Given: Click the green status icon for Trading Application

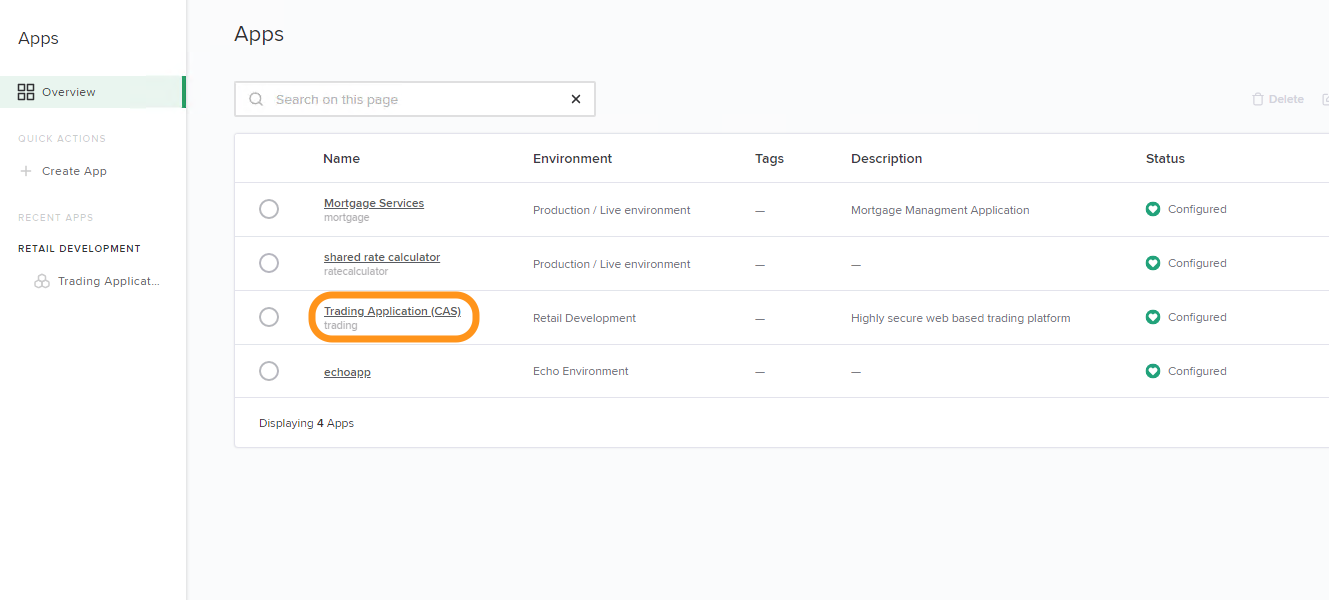Looking at the screenshot, I should coord(1153,317).
